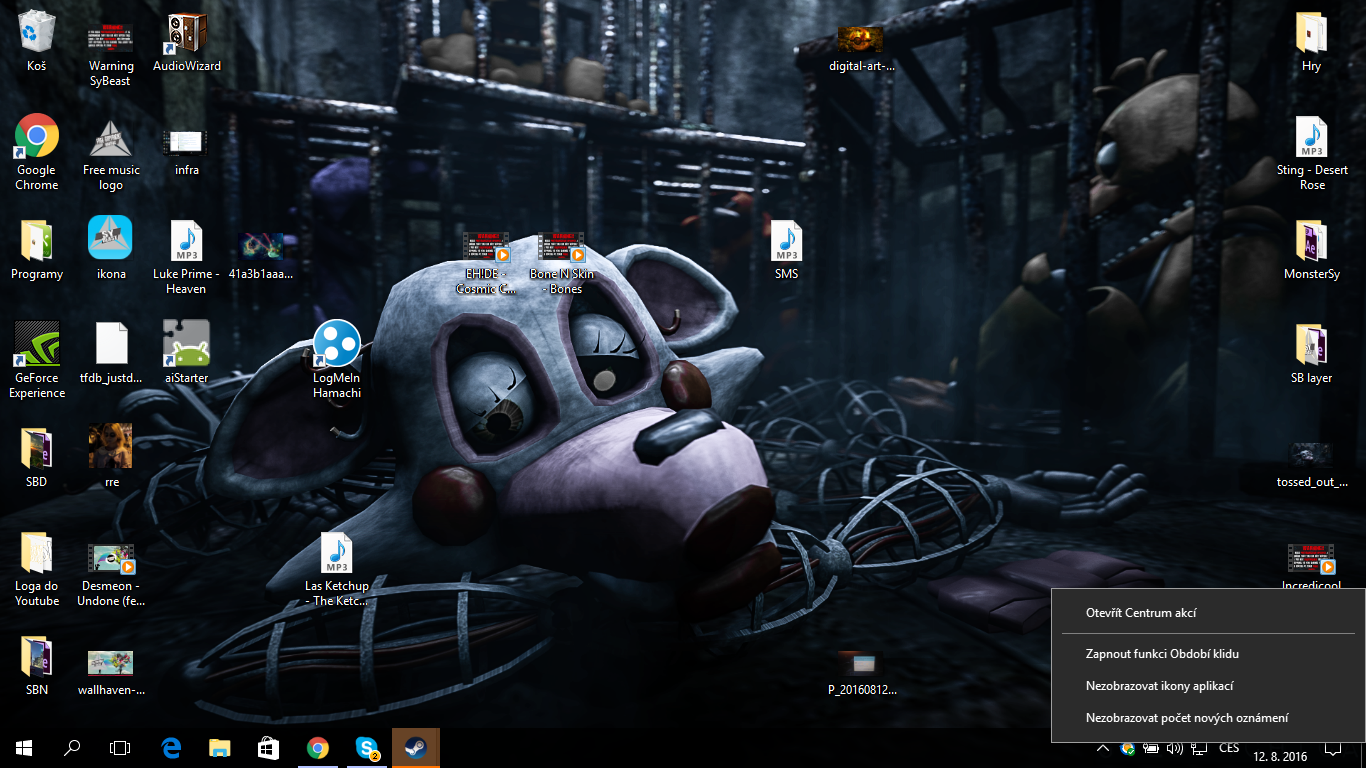Open Task View from the taskbar

[120, 747]
